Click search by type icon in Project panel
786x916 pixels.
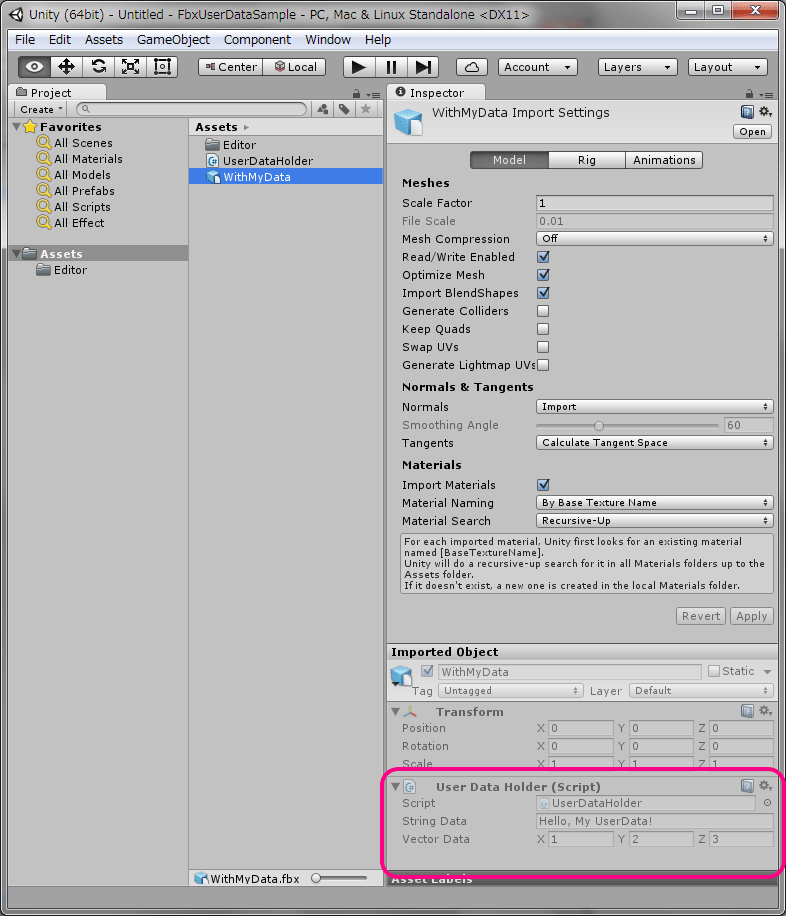322,109
